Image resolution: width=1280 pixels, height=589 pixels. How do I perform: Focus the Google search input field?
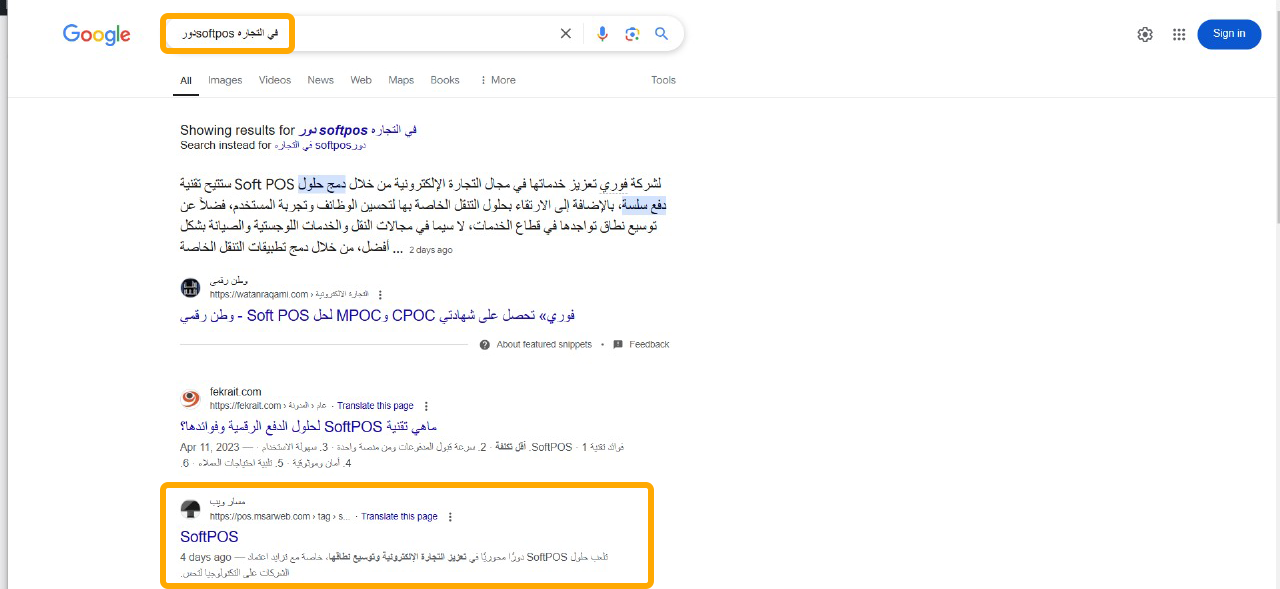(360, 34)
